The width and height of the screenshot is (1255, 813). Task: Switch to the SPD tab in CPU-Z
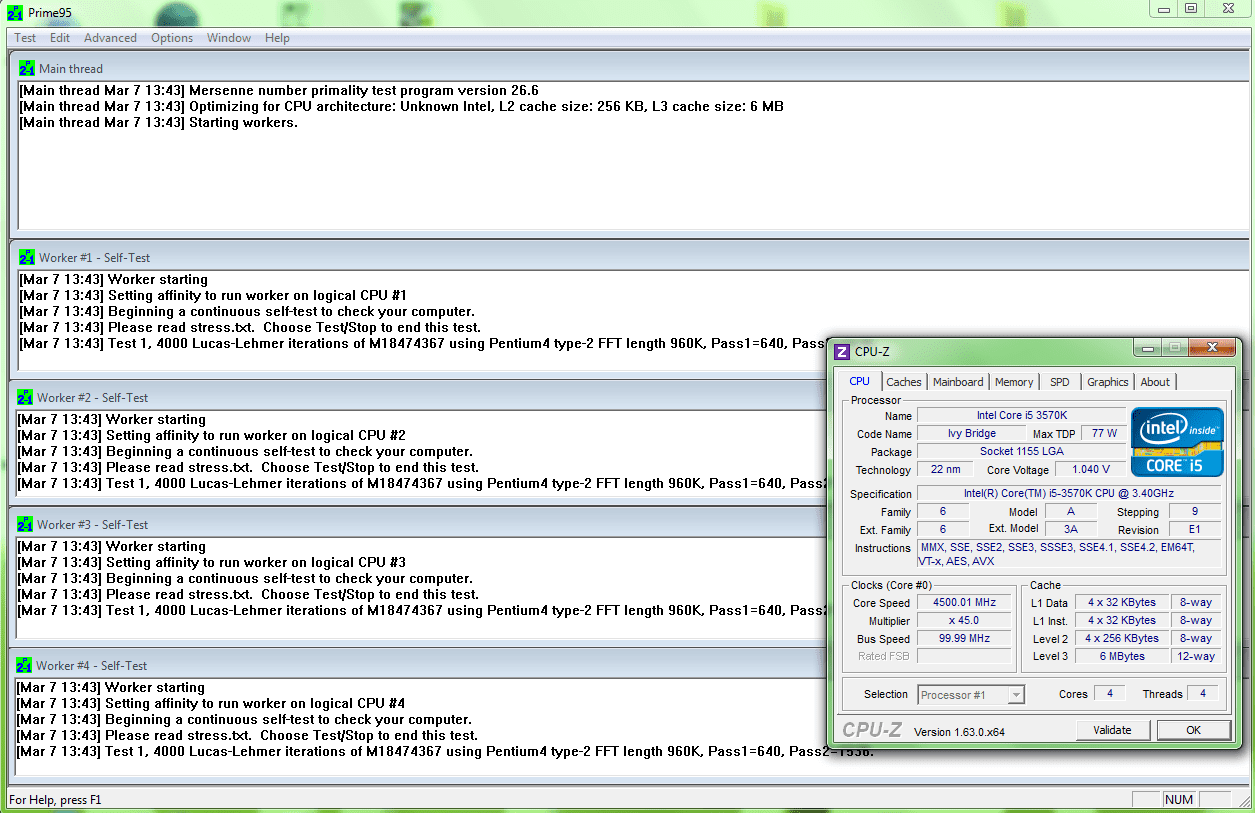(1060, 382)
